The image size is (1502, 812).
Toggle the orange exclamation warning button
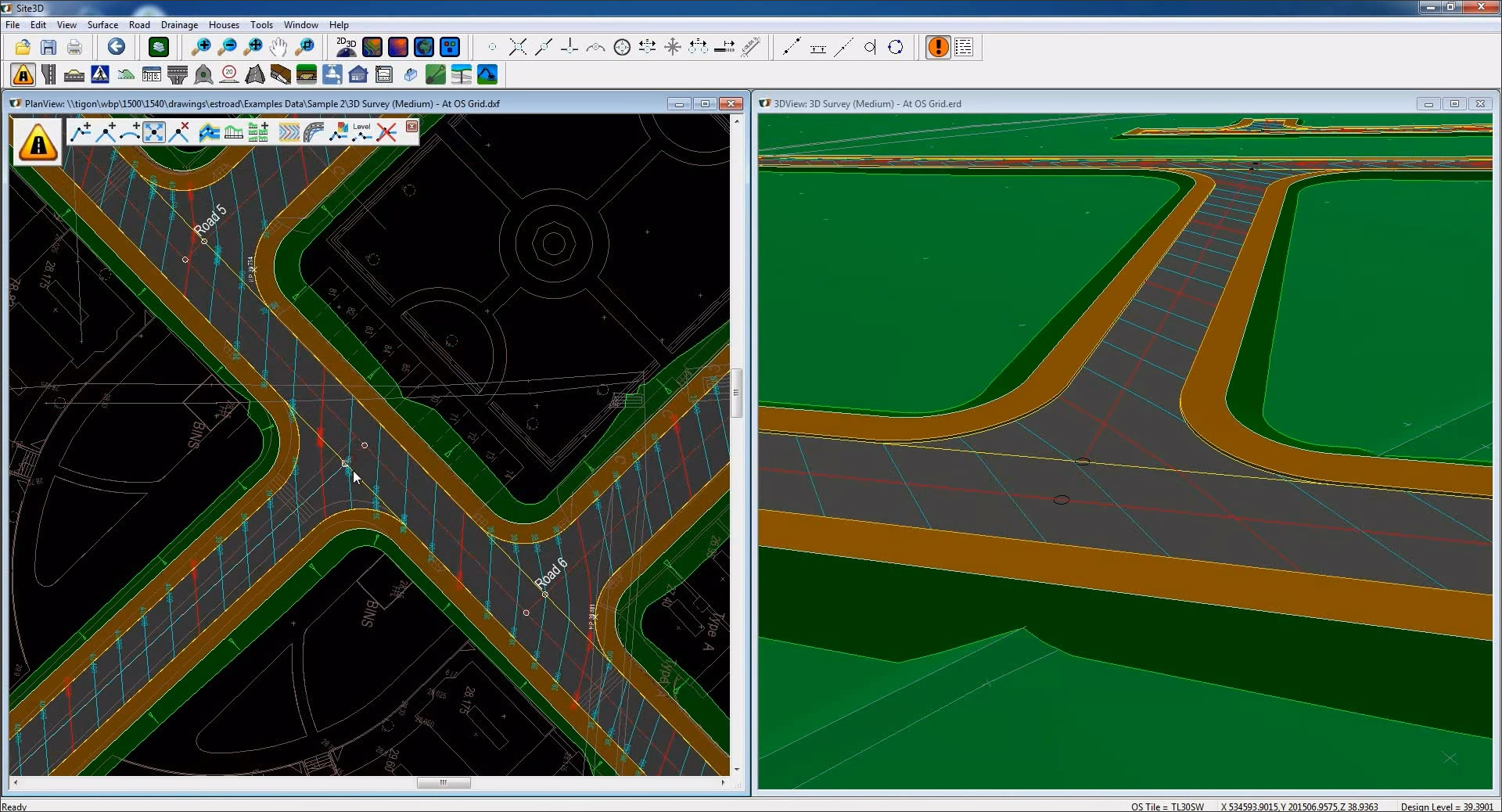(937, 47)
